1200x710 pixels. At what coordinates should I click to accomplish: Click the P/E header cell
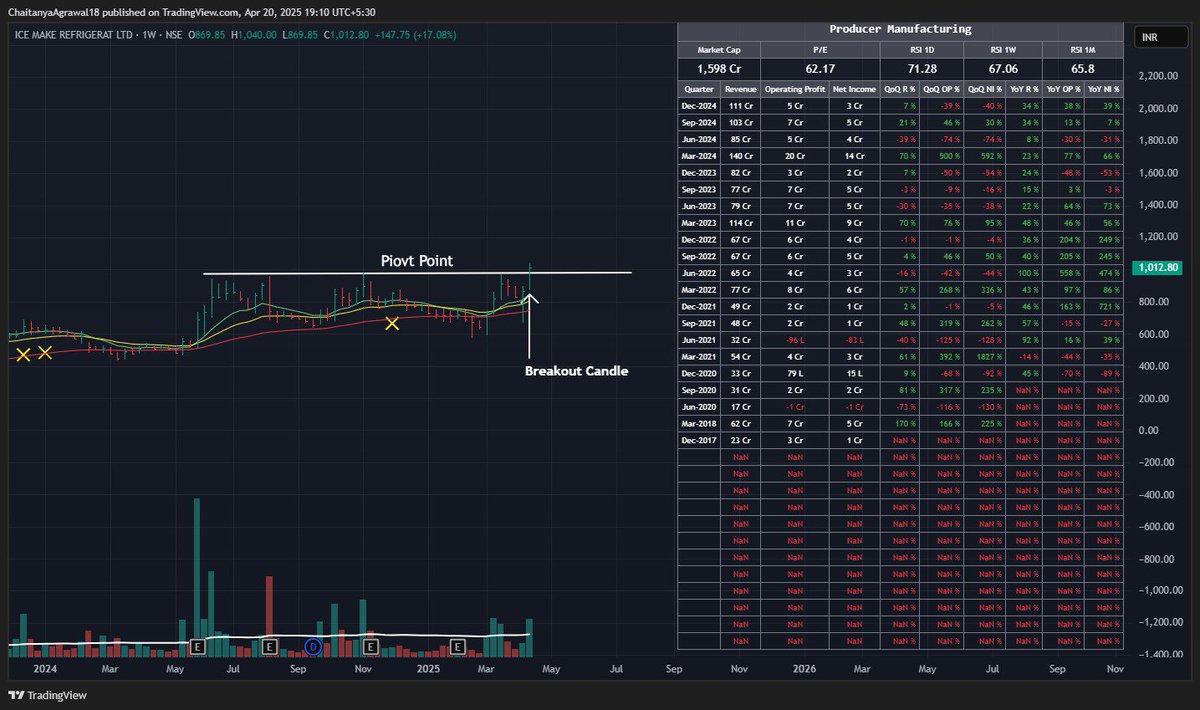tap(820, 50)
